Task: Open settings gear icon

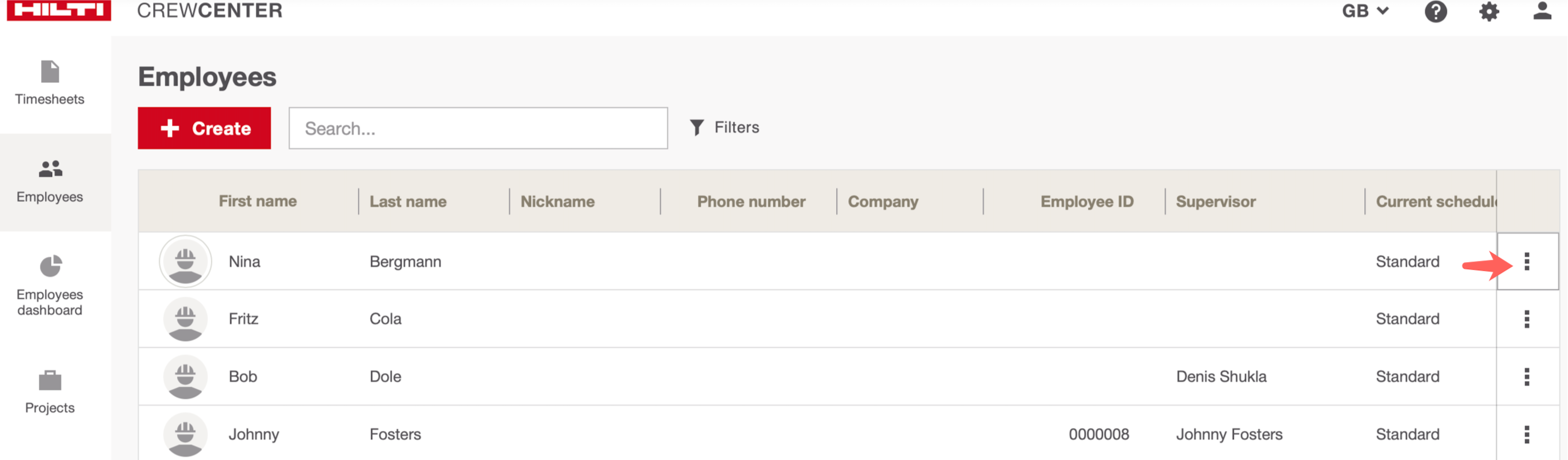Action: [1488, 12]
